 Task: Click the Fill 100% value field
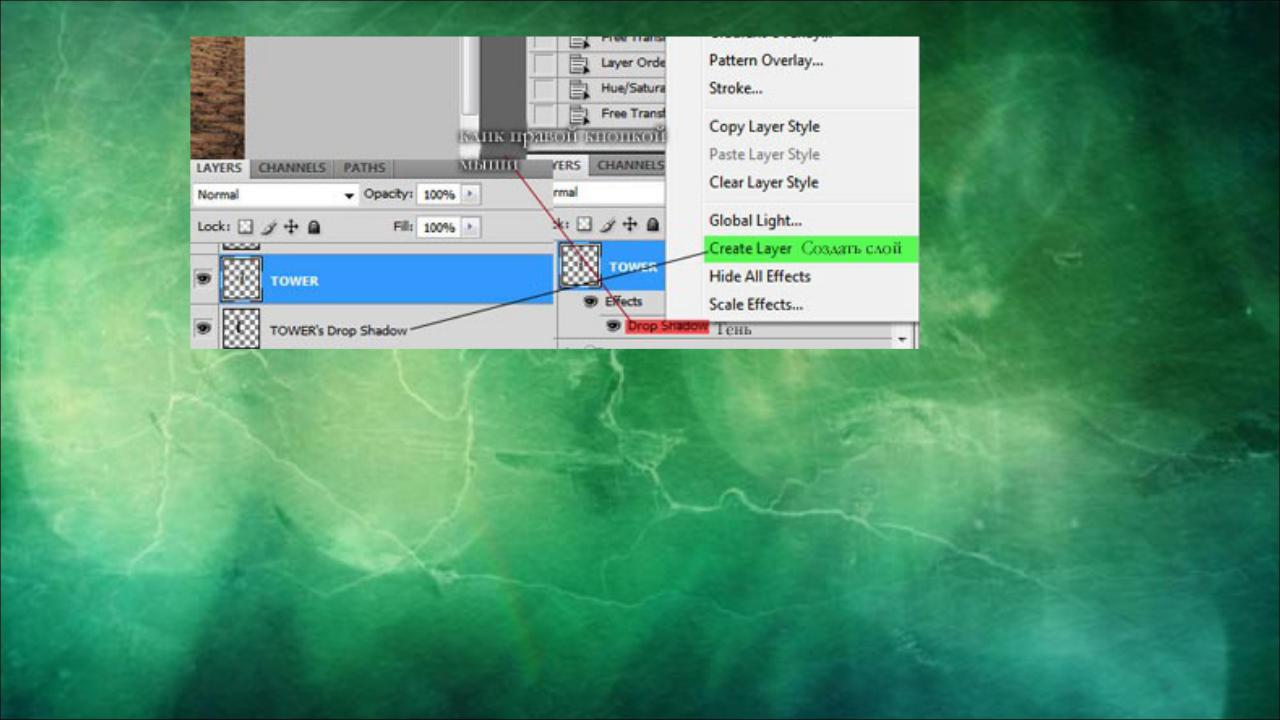(439, 227)
